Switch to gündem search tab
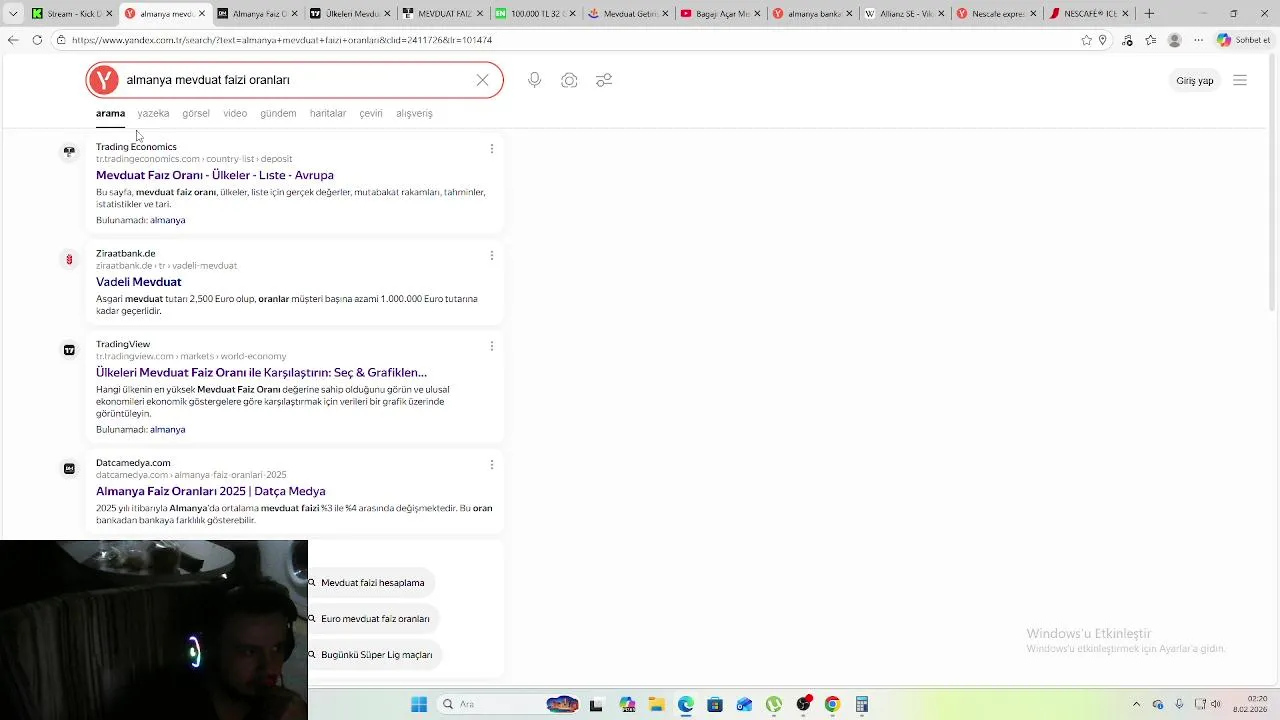The width and height of the screenshot is (1280, 720). click(x=278, y=113)
